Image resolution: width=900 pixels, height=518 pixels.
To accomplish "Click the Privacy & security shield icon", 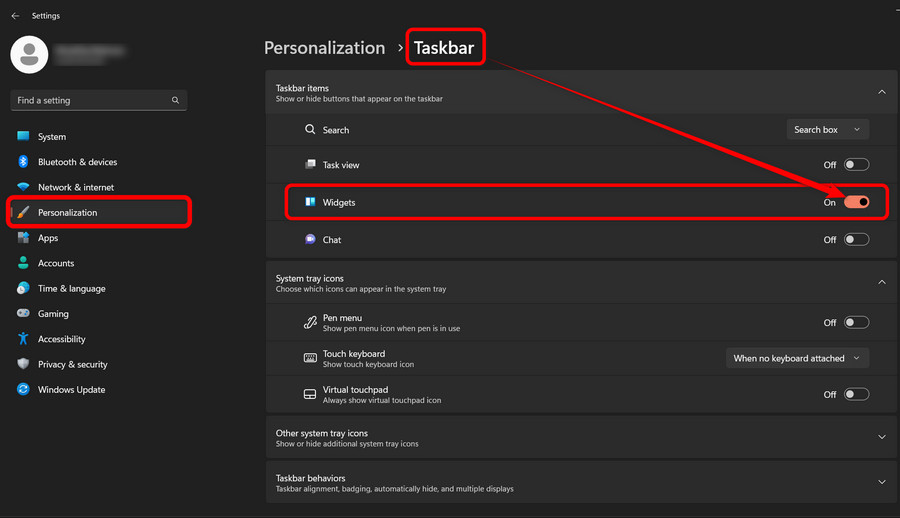I will coord(23,364).
